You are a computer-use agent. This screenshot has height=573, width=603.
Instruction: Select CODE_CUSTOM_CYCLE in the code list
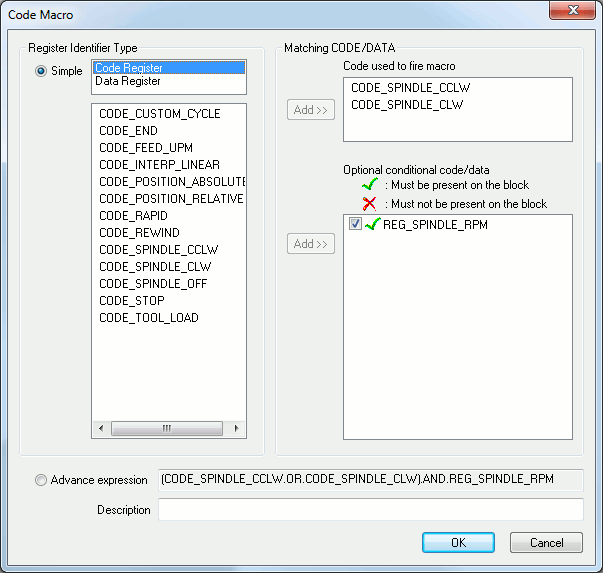pos(160,114)
